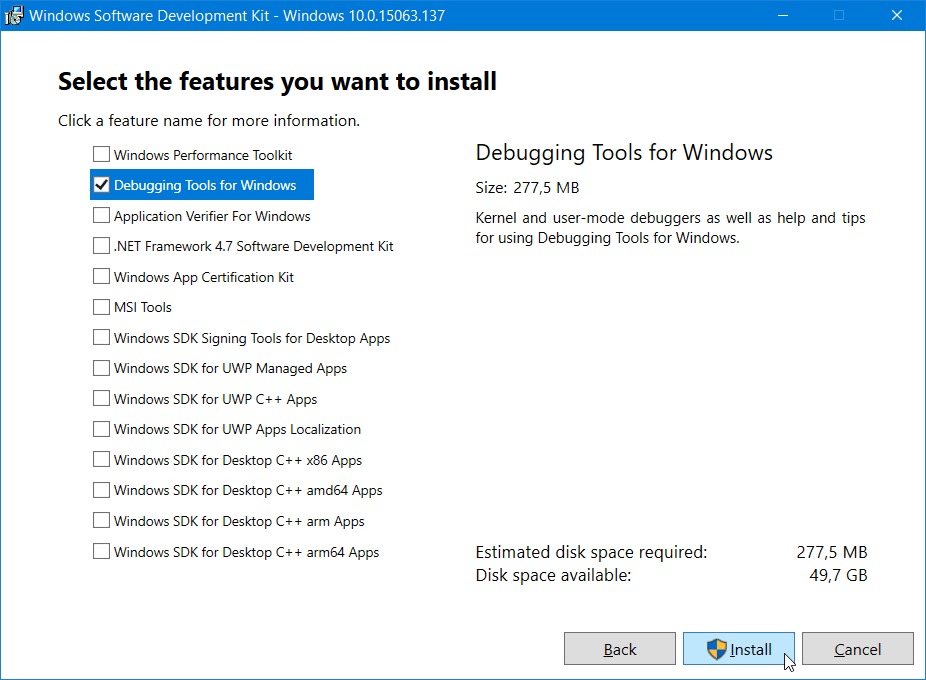Select the Windows Performance Toolkit label
This screenshot has width=926, height=680.
pyautogui.click(x=203, y=155)
